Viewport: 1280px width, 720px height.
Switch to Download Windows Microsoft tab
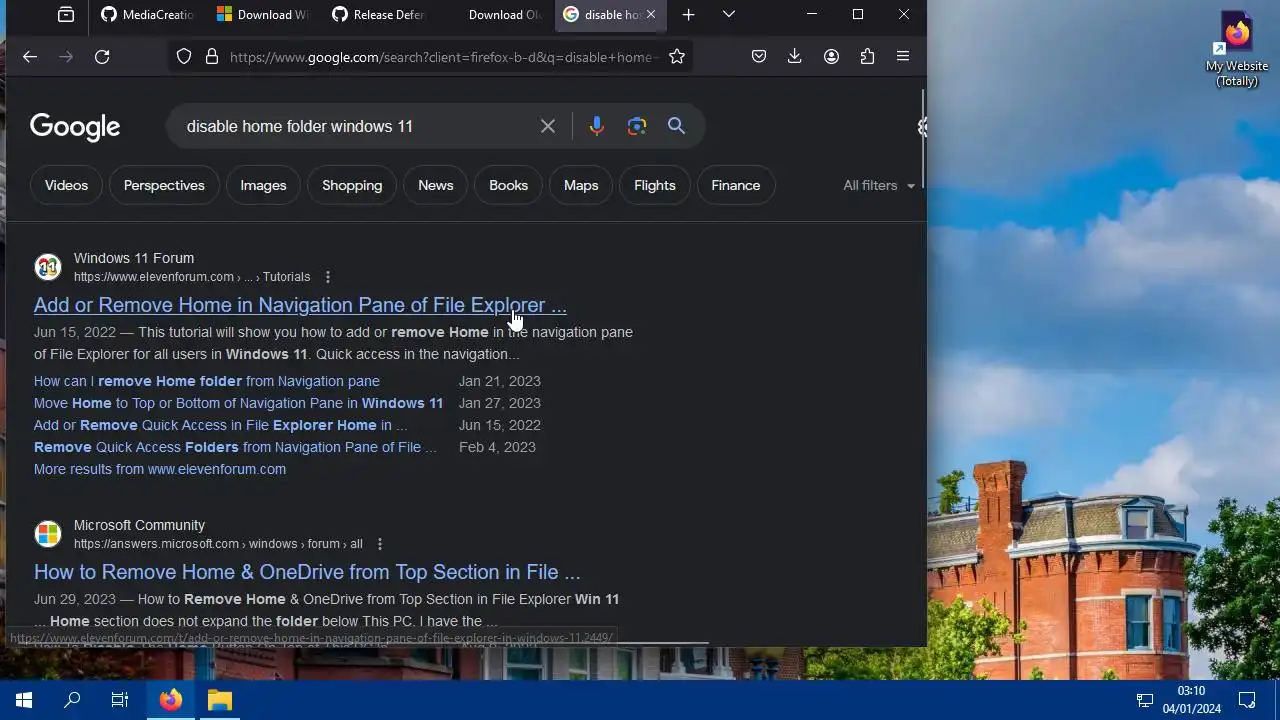click(x=264, y=14)
